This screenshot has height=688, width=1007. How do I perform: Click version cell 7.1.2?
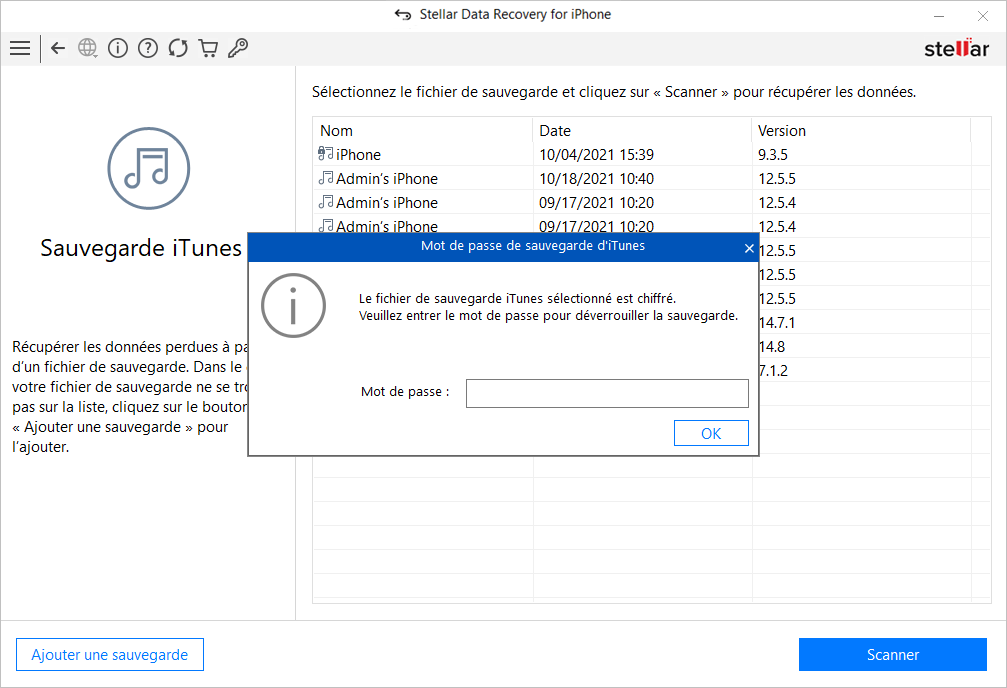(x=773, y=371)
